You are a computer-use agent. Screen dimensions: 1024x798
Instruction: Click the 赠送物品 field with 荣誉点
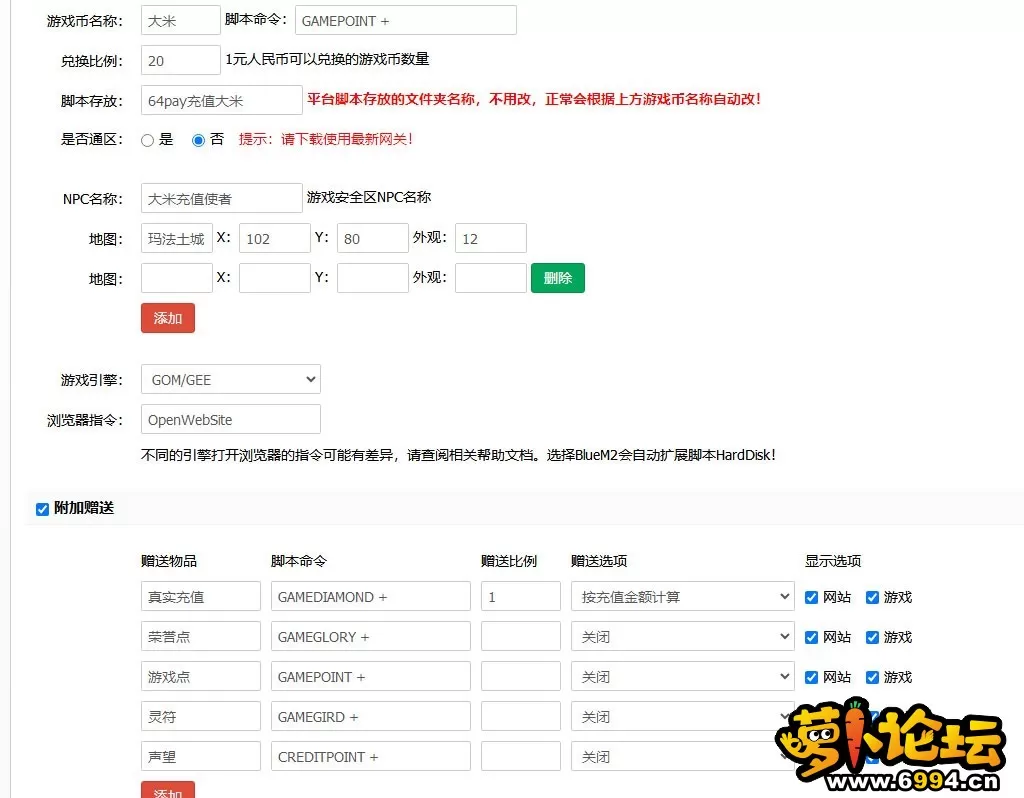coord(200,637)
